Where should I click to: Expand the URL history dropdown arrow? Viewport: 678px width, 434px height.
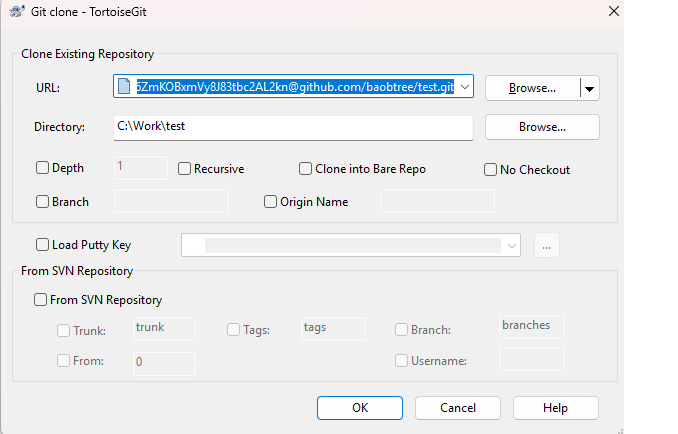click(465, 86)
